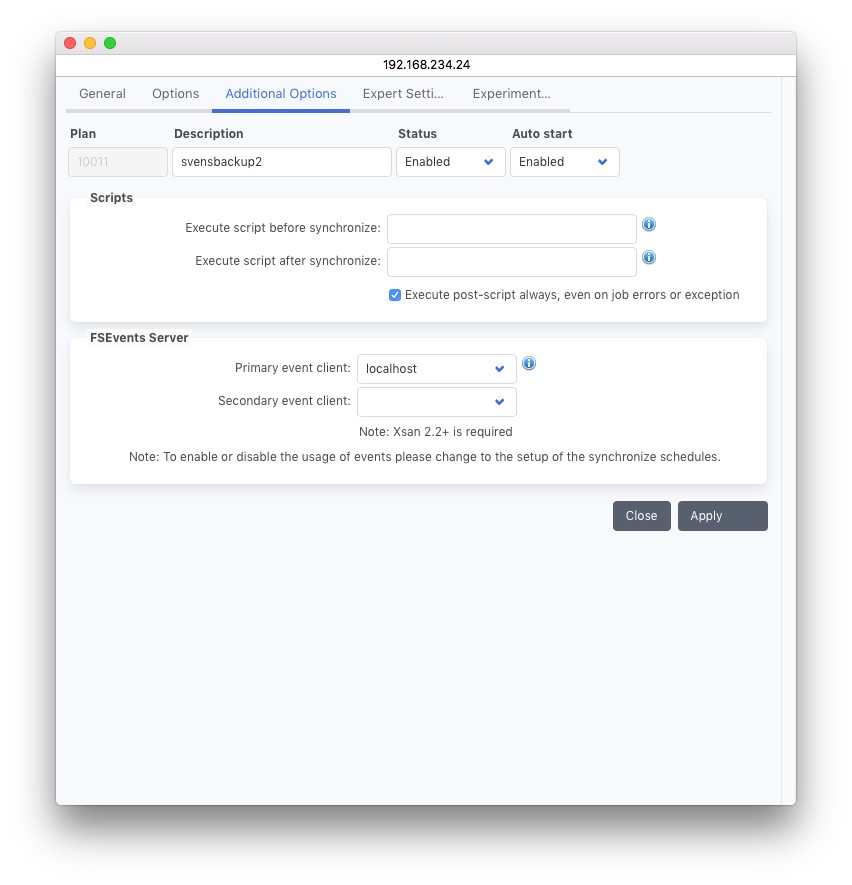Click the Description field containing svensbackup2

click(x=281, y=162)
